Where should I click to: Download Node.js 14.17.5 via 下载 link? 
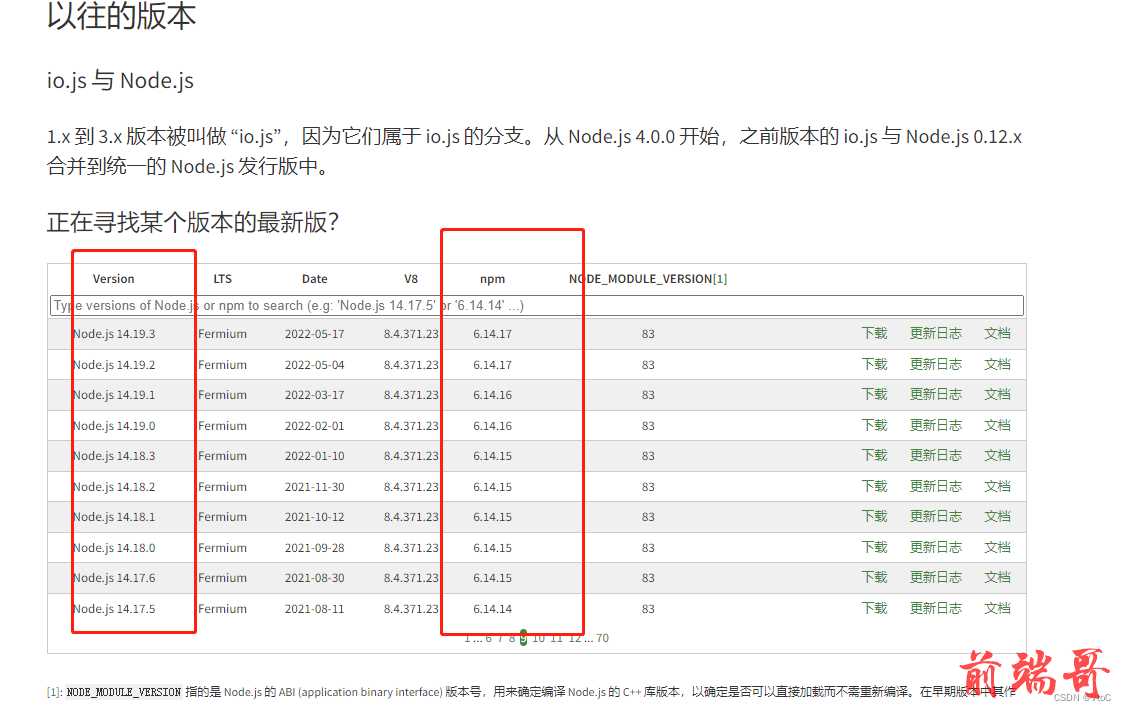pyautogui.click(x=875, y=608)
